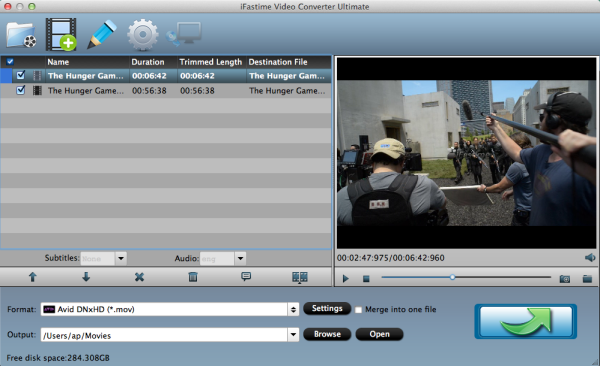Image resolution: width=600 pixels, height=366 pixels.
Task: Open the Format dropdown stepper arrows
Action: coord(293,309)
